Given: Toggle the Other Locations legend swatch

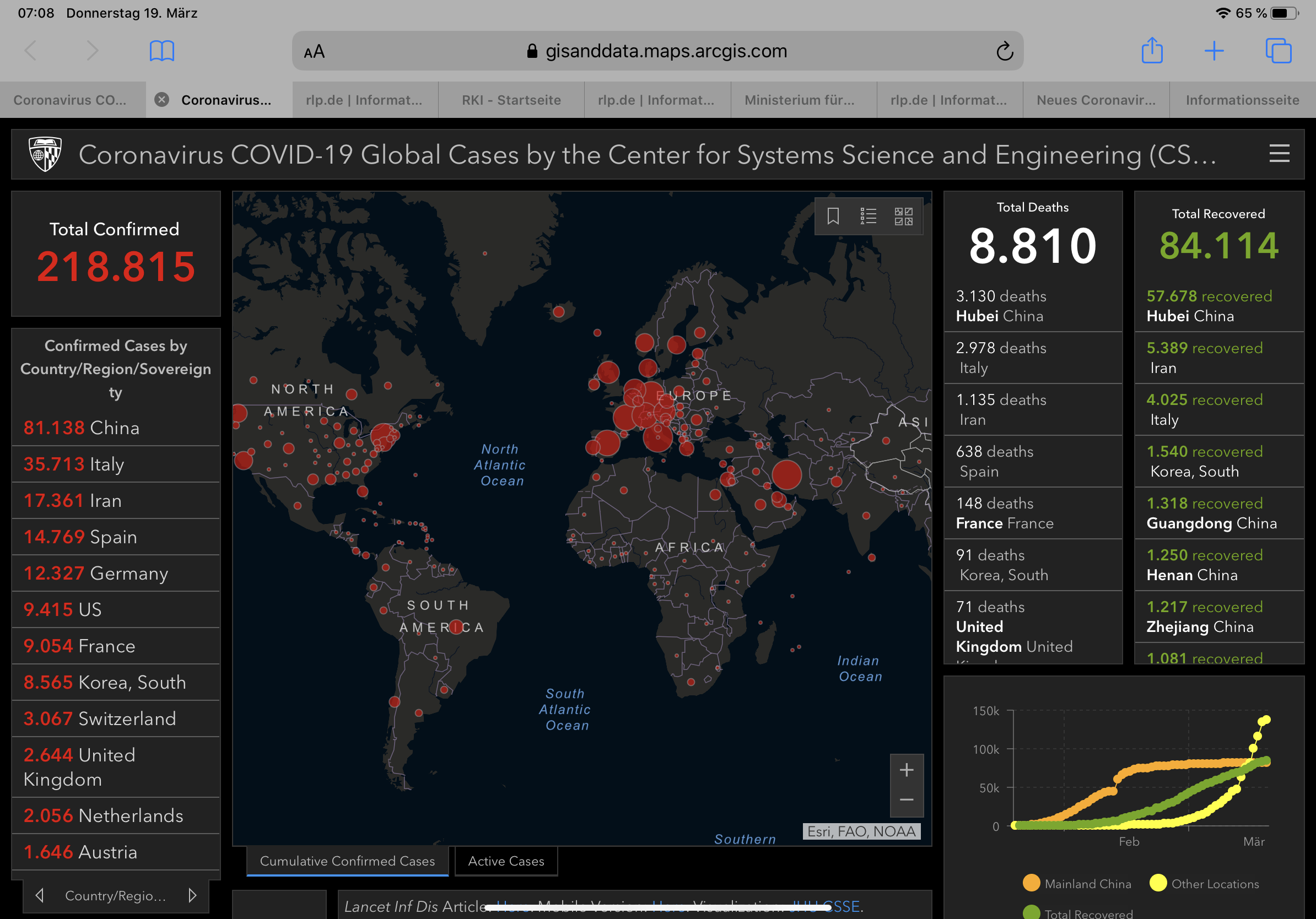Looking at the screenshot, I should coord(1158,883).
